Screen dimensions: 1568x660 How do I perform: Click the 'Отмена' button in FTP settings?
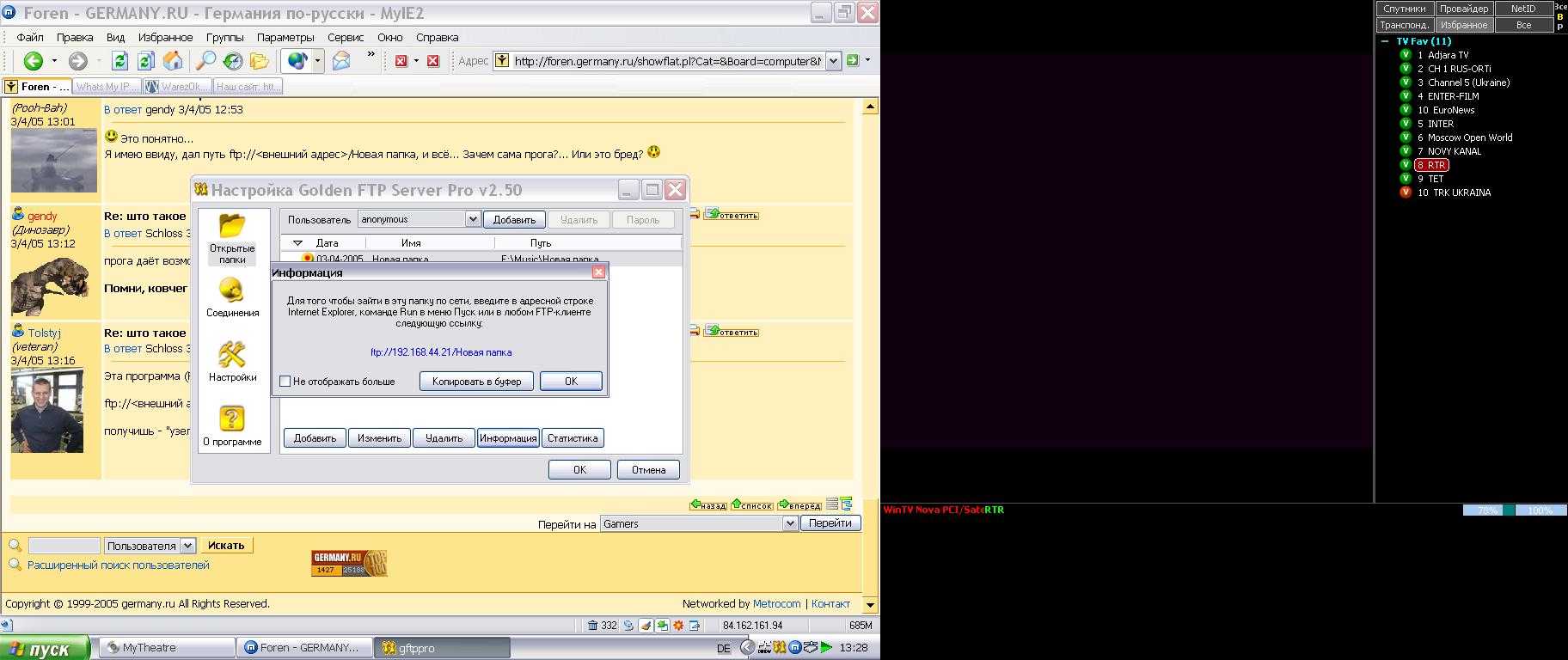pyautogui.click(x=649, y=470)
